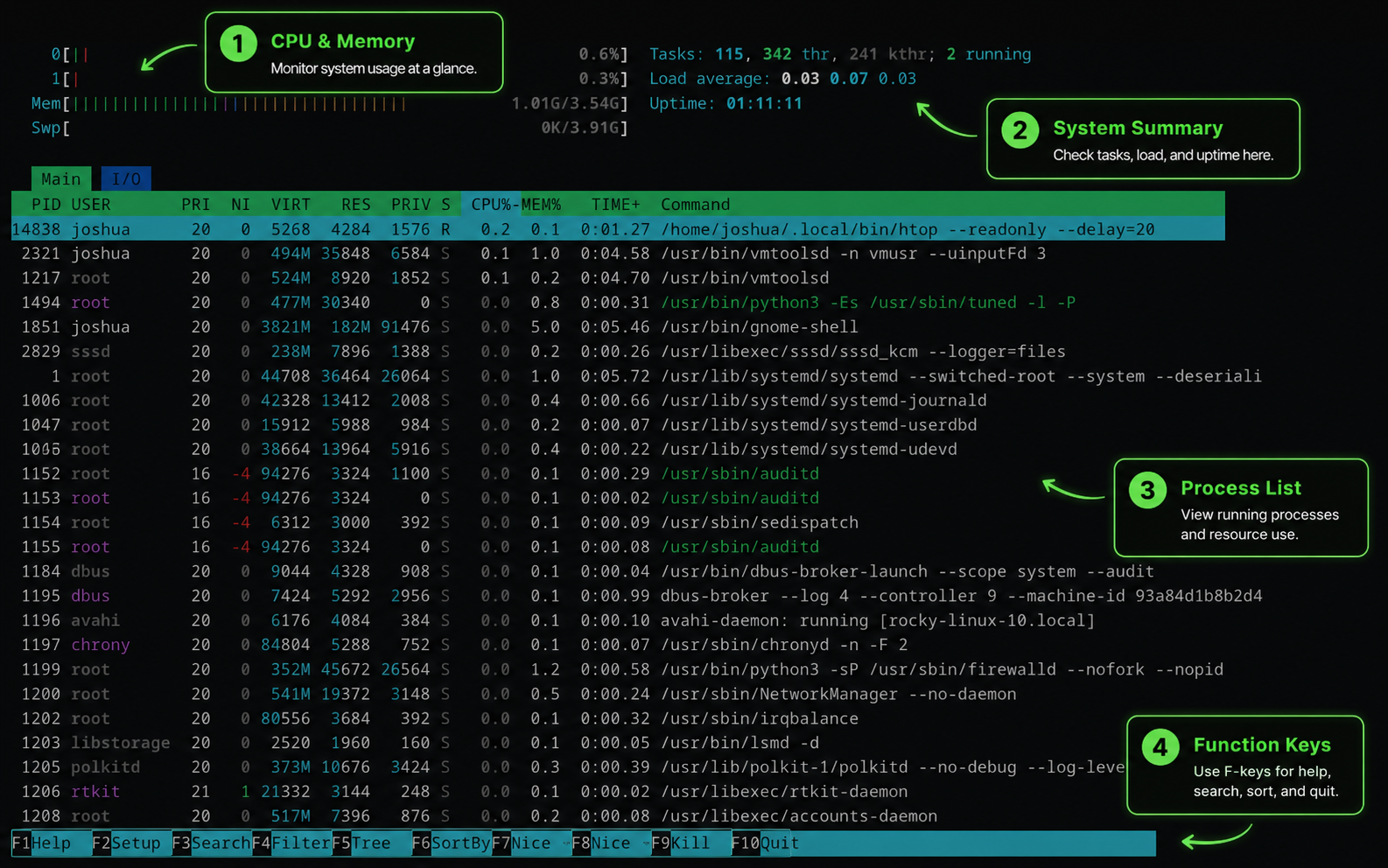Sort by the NI column header

tap(240, 204)
